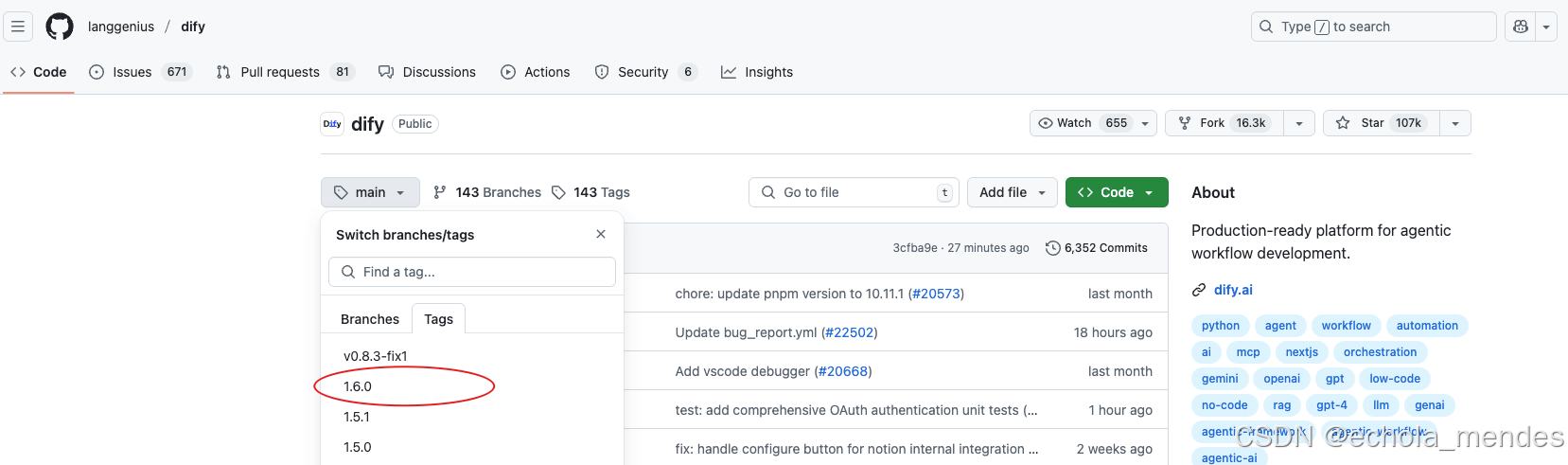
Task: Expand the Fork options dropdown arrow
Action: [x=1299, y=123]
